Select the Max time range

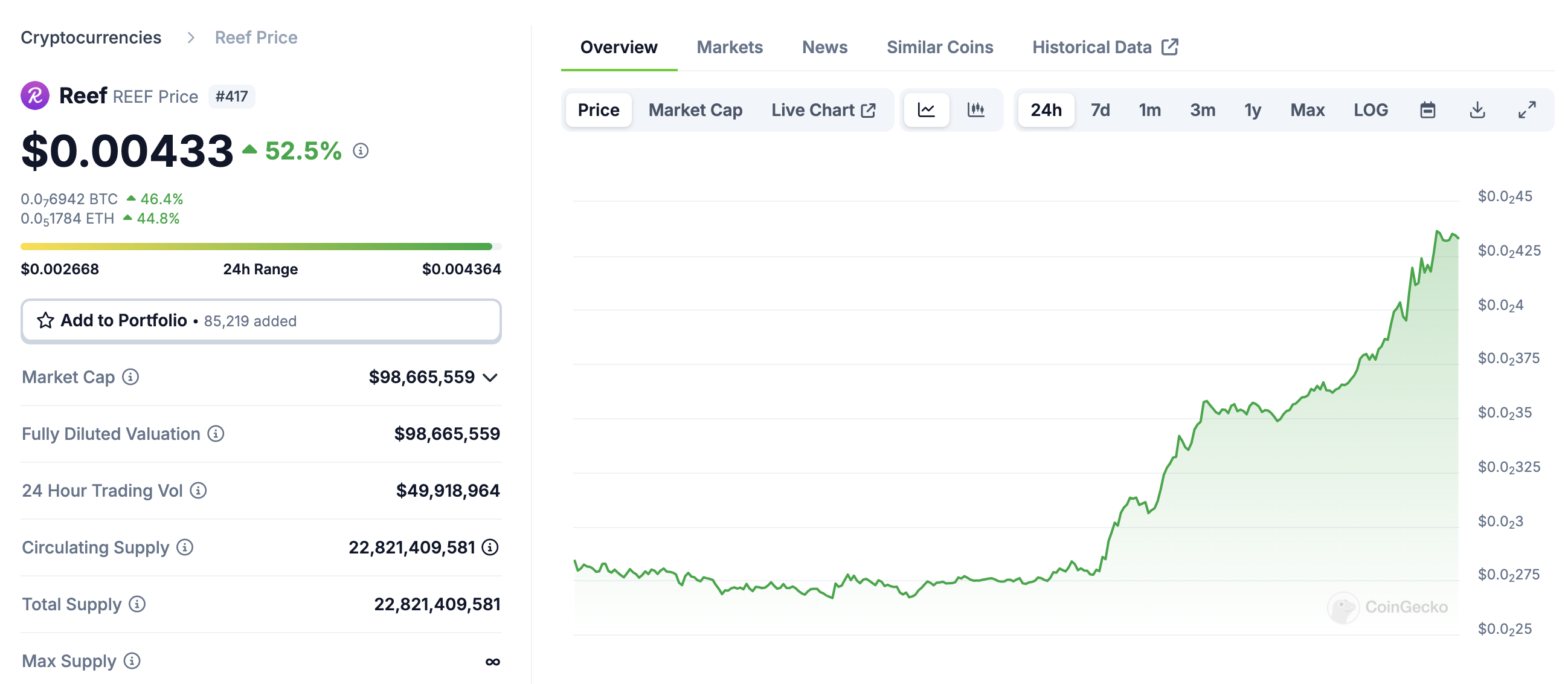[x=1307, y=109]
